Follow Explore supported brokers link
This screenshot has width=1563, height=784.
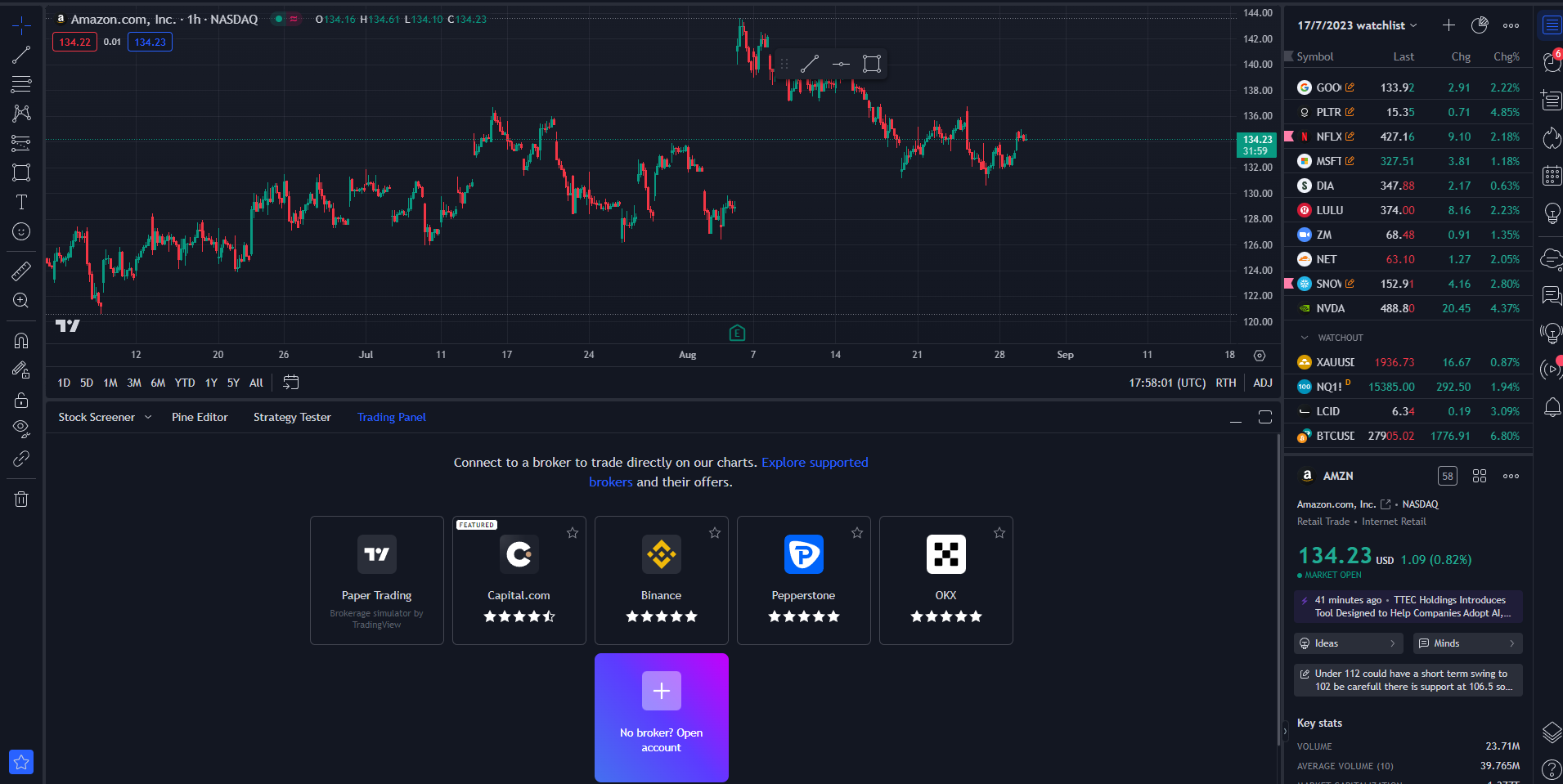point(815,463)
